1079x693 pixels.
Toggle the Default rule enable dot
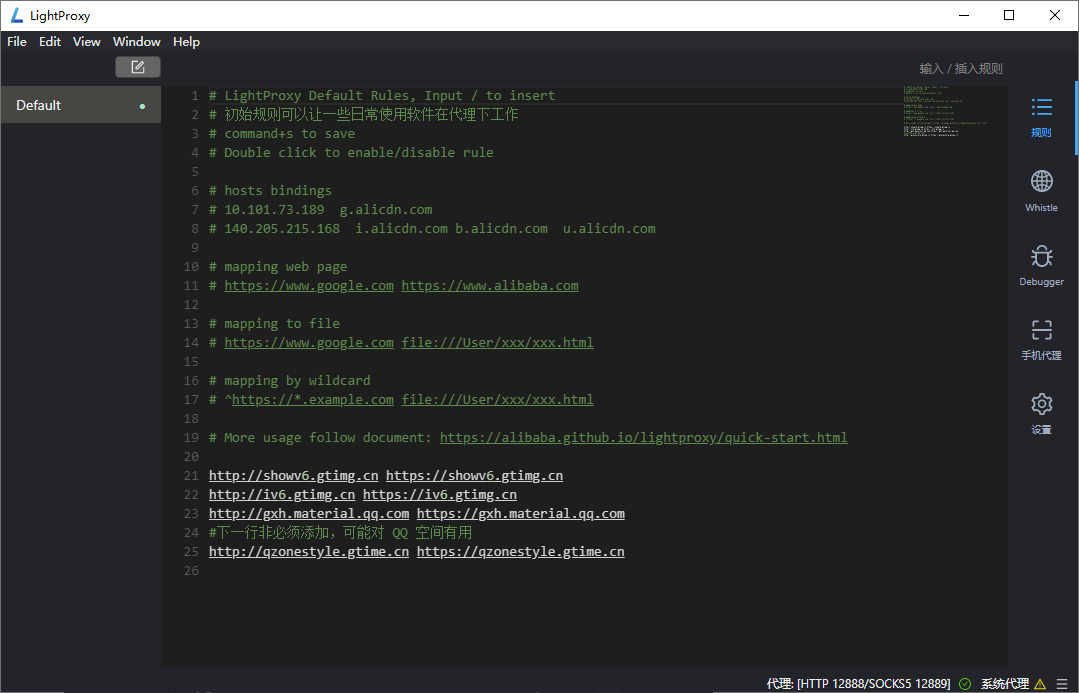point(142,106)
